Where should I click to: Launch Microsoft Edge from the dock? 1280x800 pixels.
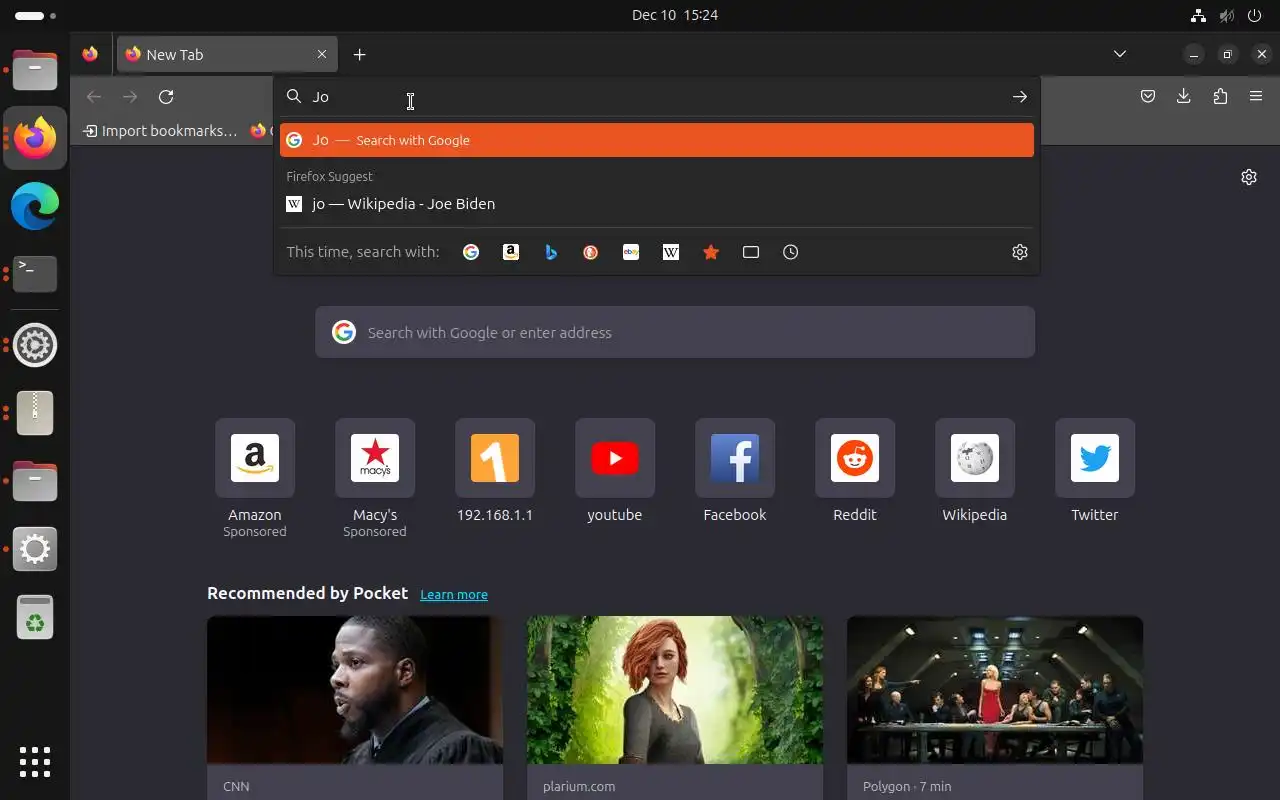(35, 206)
